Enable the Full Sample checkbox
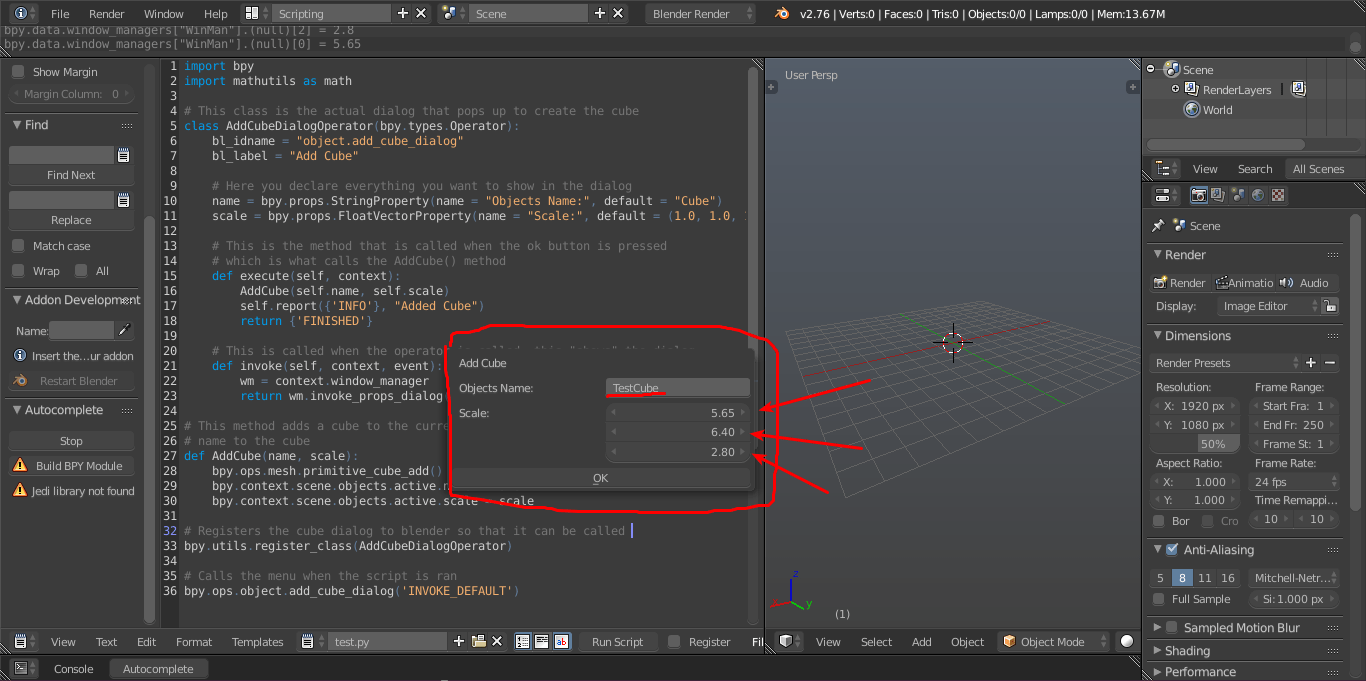The height and width of the screenshot is (681, 1366). (x=1159, y=599)
